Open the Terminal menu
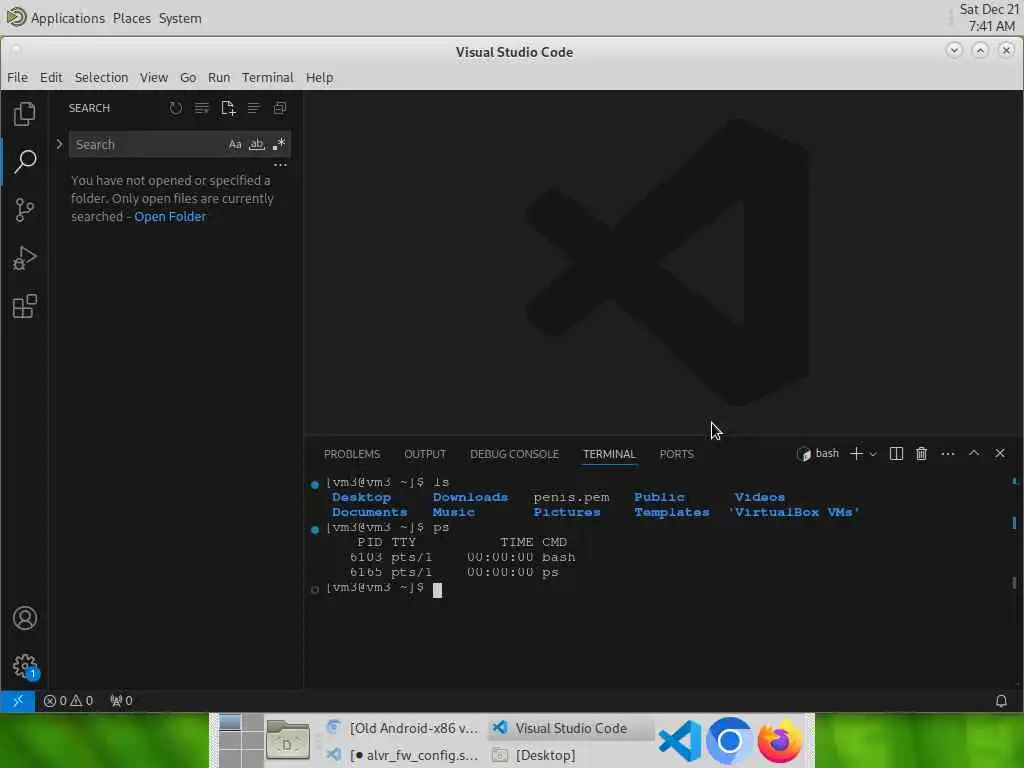The image size is (1024, 768). (268, 77)
